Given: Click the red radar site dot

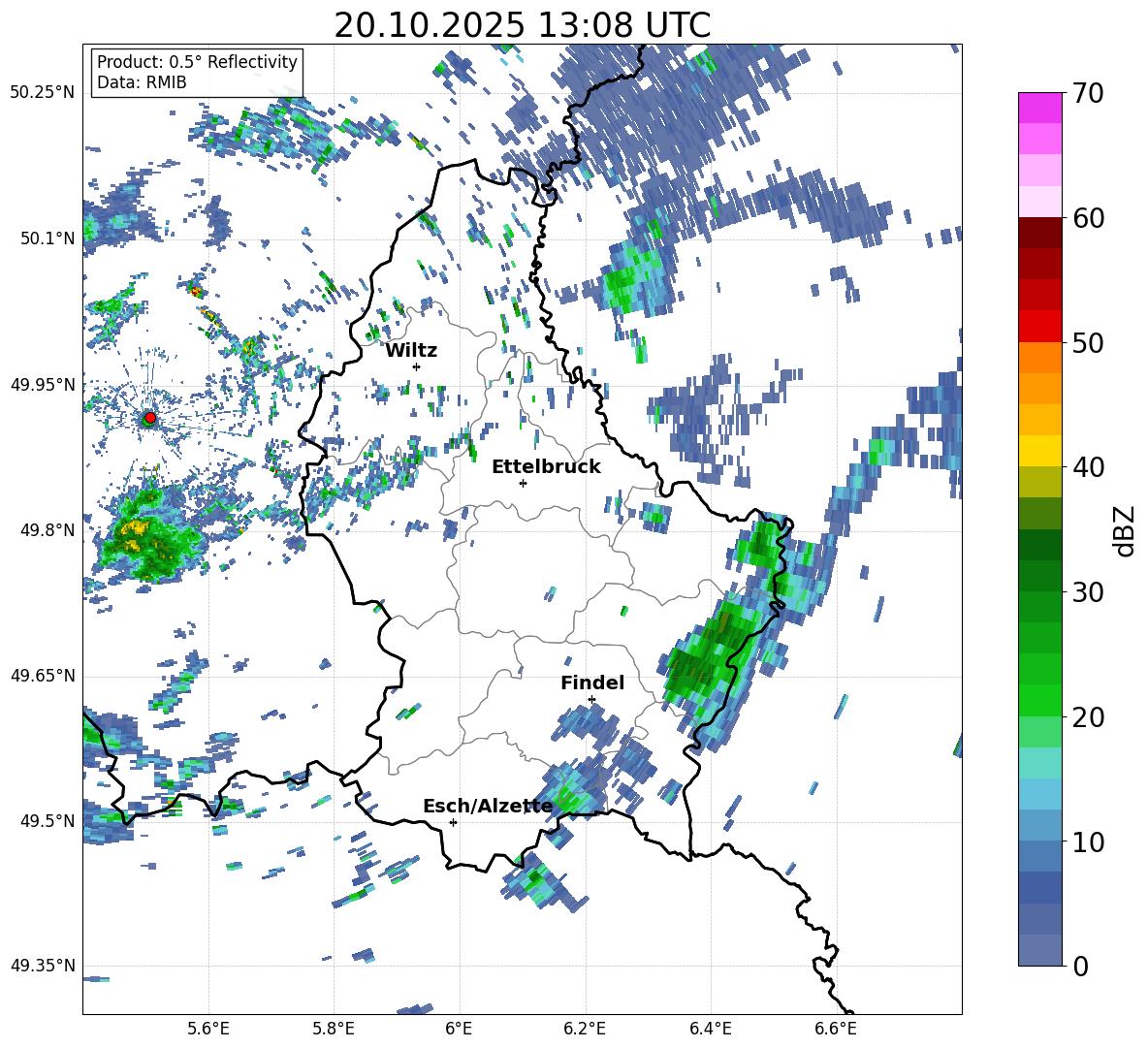Looking at the screenshot, I should pos(150,417).
